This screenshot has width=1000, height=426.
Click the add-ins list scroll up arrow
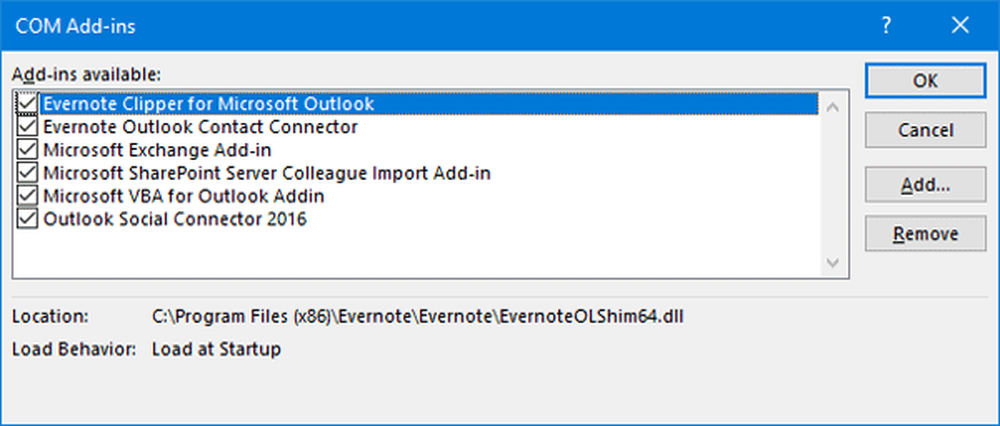(832, 105)
